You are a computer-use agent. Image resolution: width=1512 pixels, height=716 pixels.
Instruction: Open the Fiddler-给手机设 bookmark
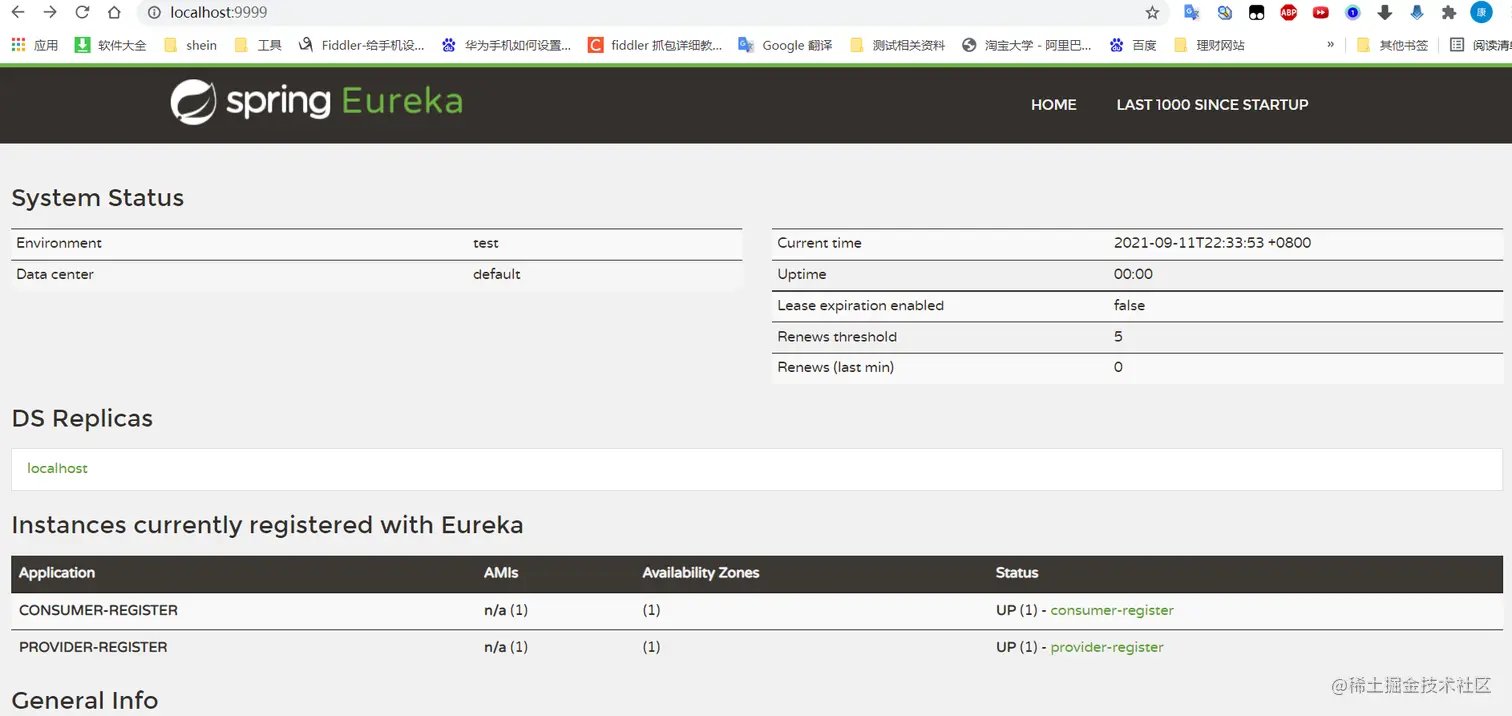click(x=361, y=45)
